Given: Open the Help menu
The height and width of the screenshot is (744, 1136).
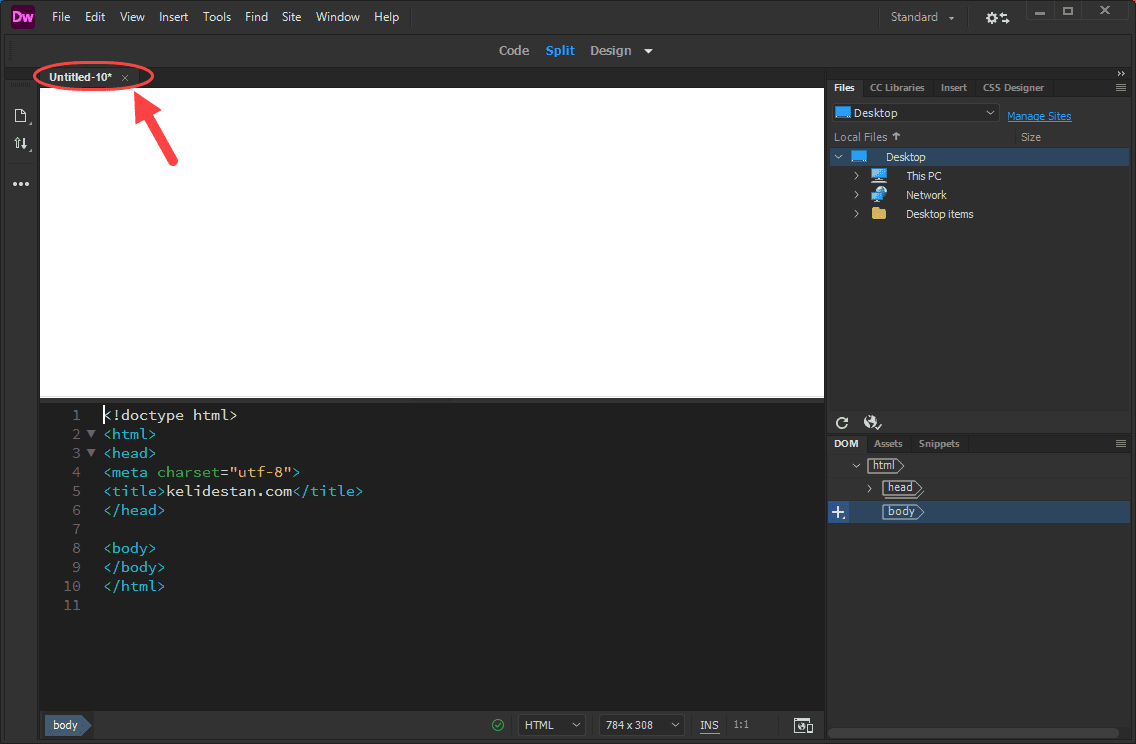Looking at the screenshot, I should (386, 17).
